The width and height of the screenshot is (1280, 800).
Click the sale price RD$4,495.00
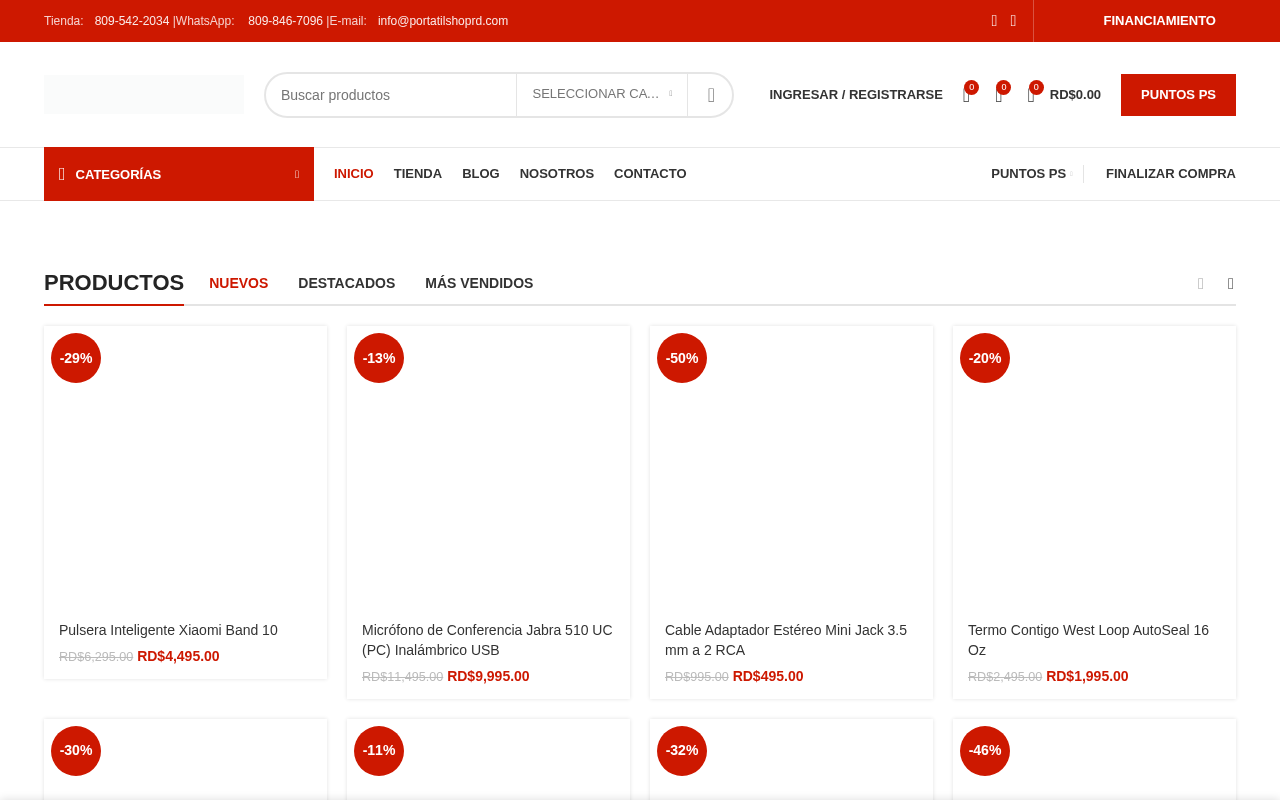click(178, 657)
